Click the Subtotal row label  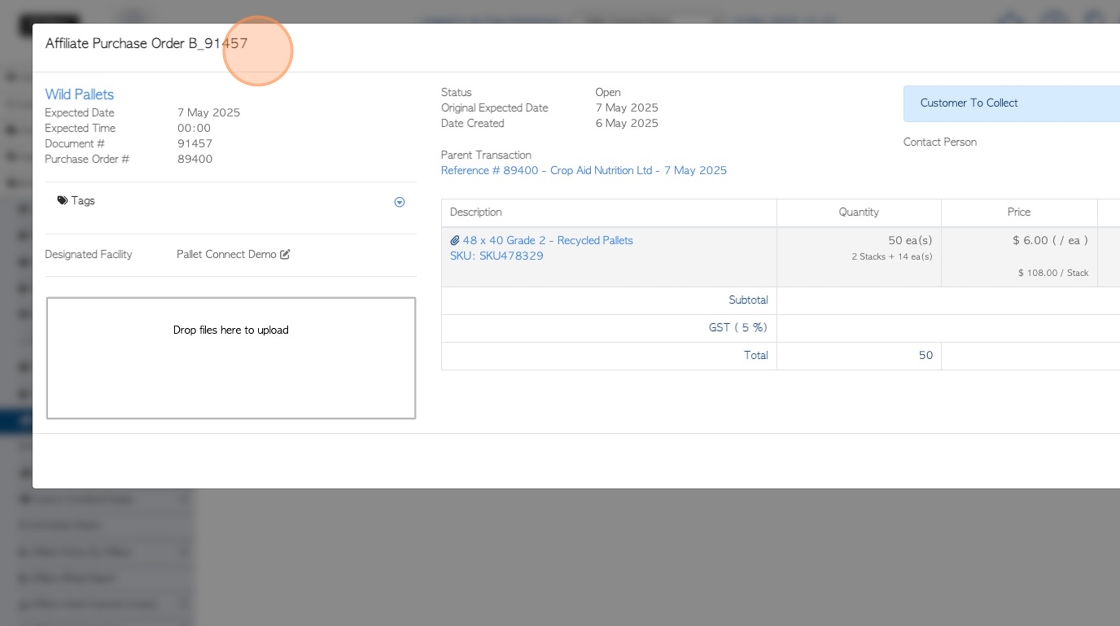(x=748, y=300)
